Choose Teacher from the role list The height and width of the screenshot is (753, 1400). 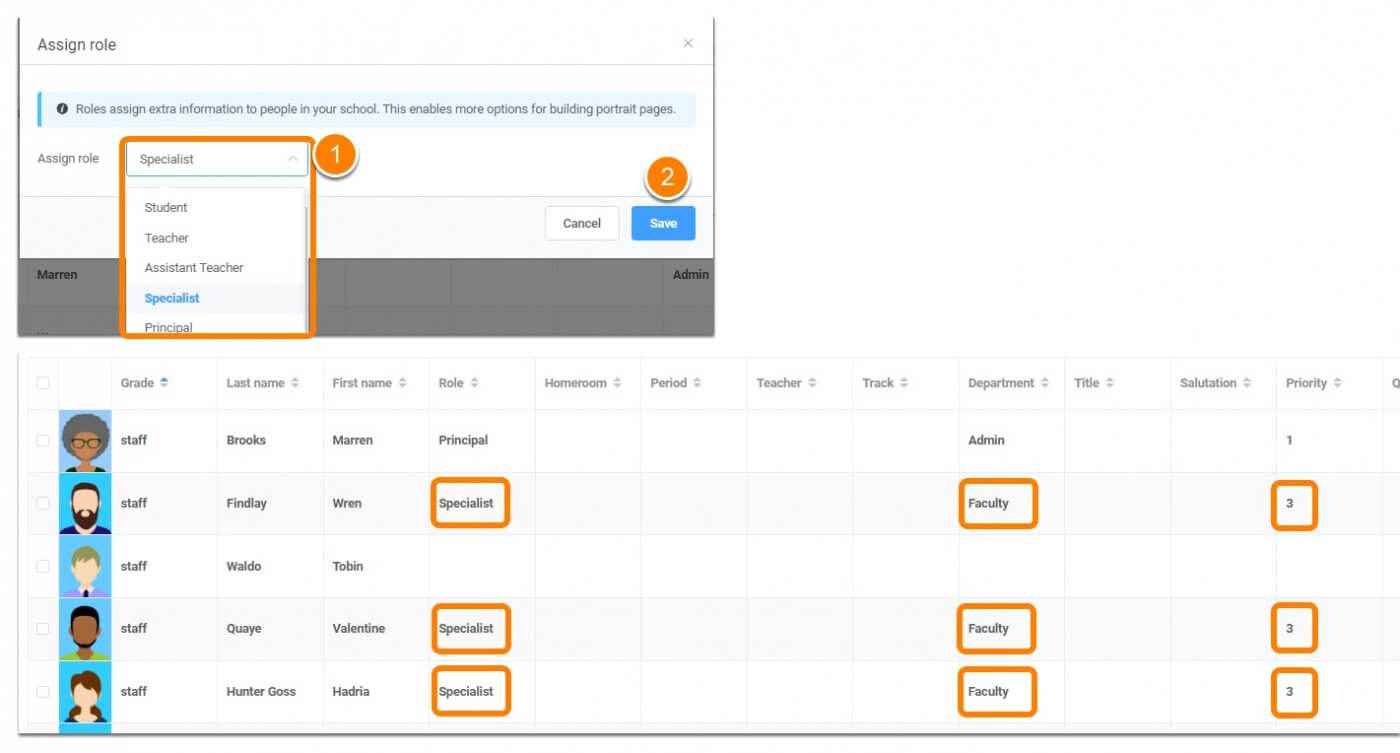167,238
